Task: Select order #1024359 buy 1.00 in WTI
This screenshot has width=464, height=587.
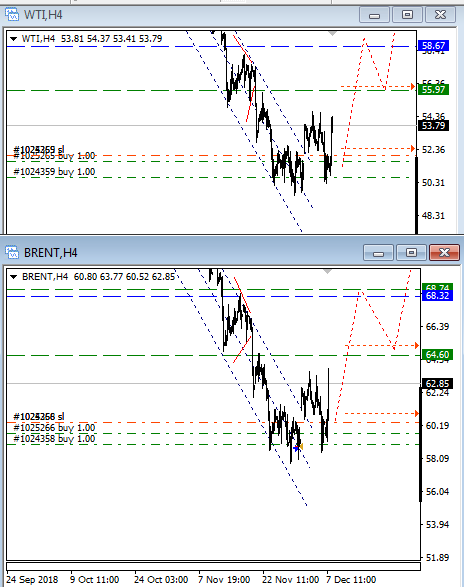Action: (54, 172)
